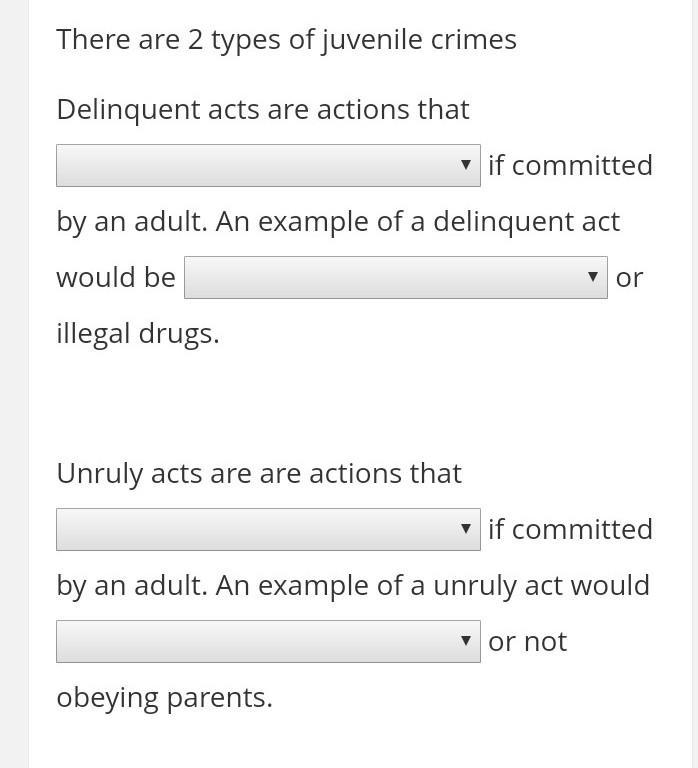This screenshot has width=698, height=768.
Task: Click the arrow of the delinquent definition dropdown
Action: pos(466,165)
